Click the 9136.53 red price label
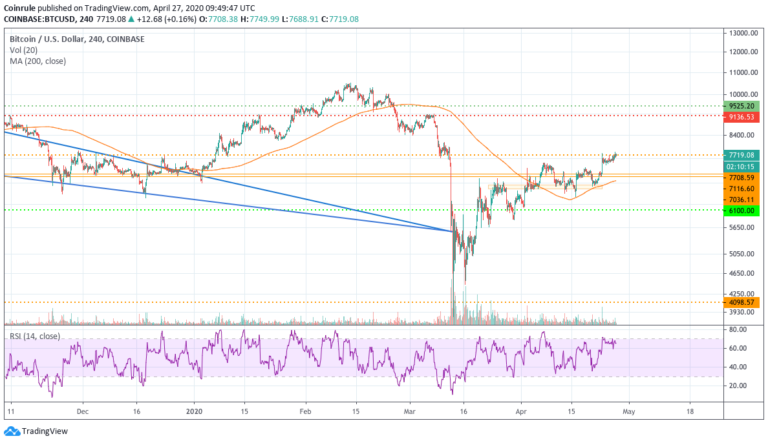The height and width of the screenshot is (443, 768). coord(742,117)
